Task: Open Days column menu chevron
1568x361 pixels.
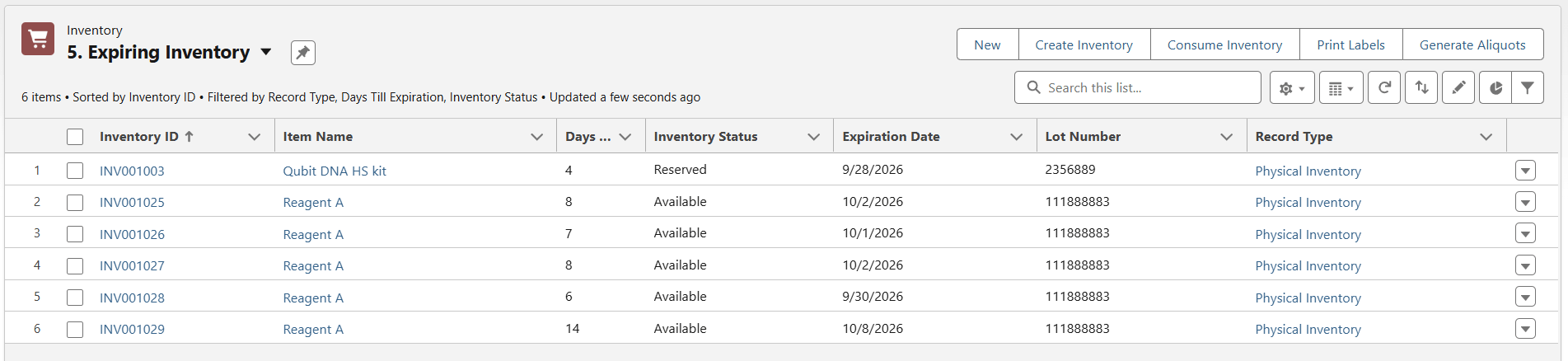Action: [x=625, y=137]
